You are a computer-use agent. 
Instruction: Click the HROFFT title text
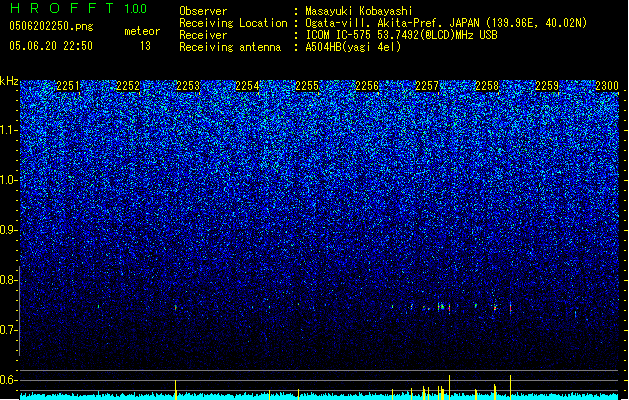pos(62,8)
